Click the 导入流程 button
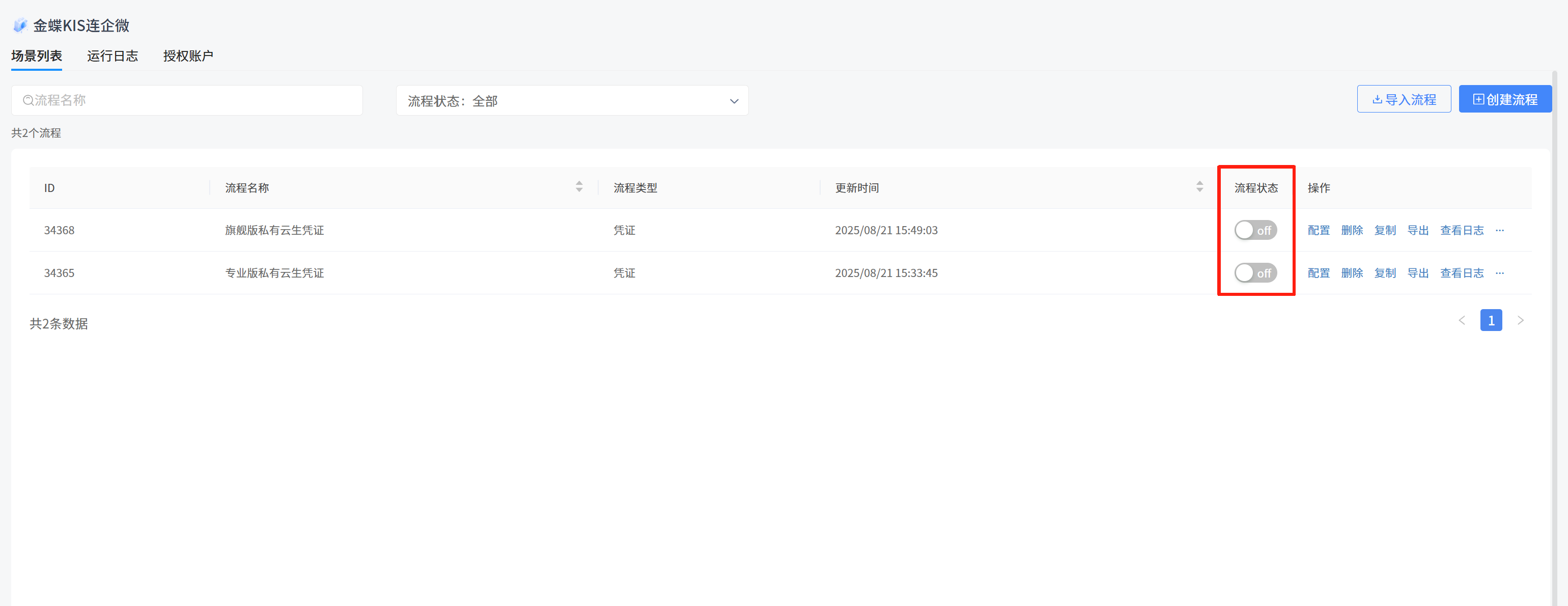The width and height of the screenshot is (1568, 606). (1403, 99)
